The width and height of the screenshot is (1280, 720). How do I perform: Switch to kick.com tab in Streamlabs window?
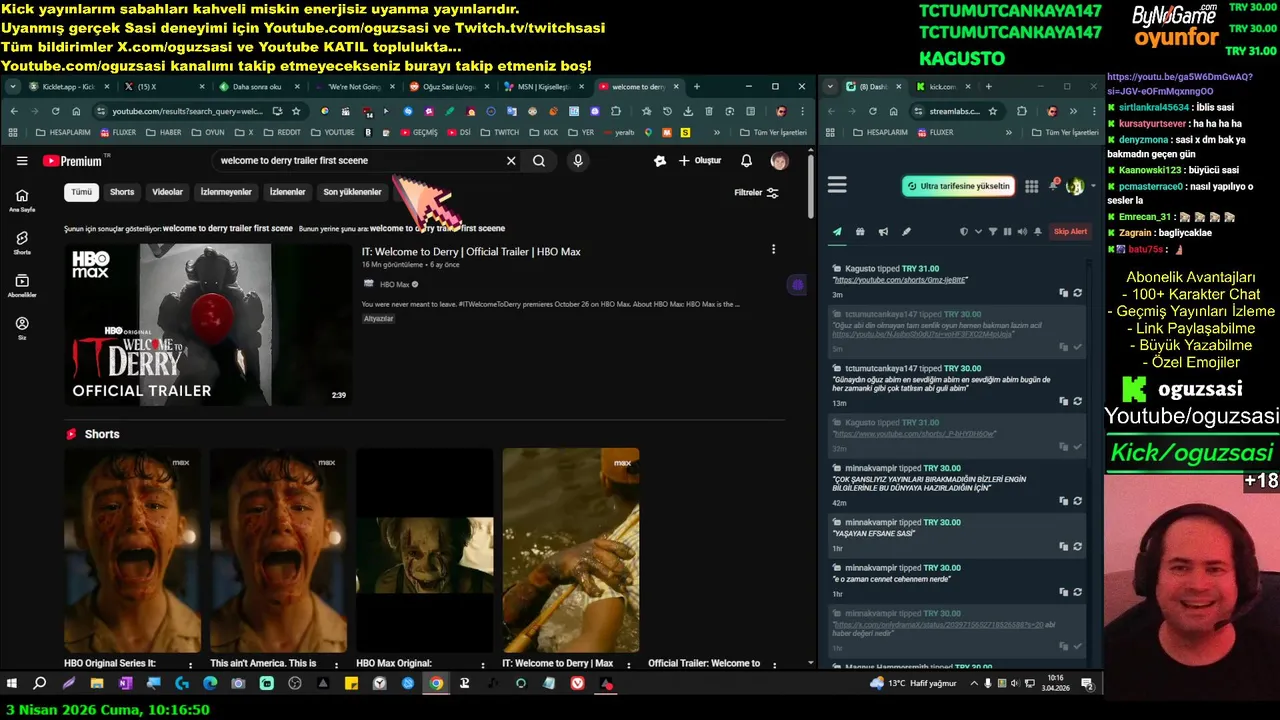click(943, 87)
